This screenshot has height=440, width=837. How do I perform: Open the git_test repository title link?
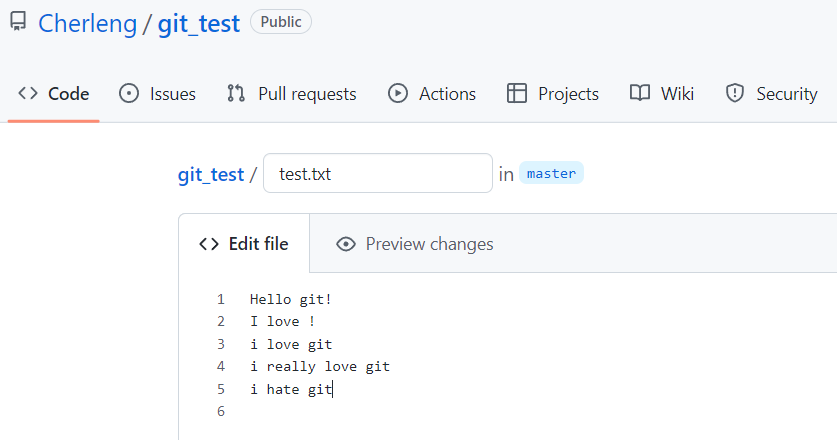point(199,23)
